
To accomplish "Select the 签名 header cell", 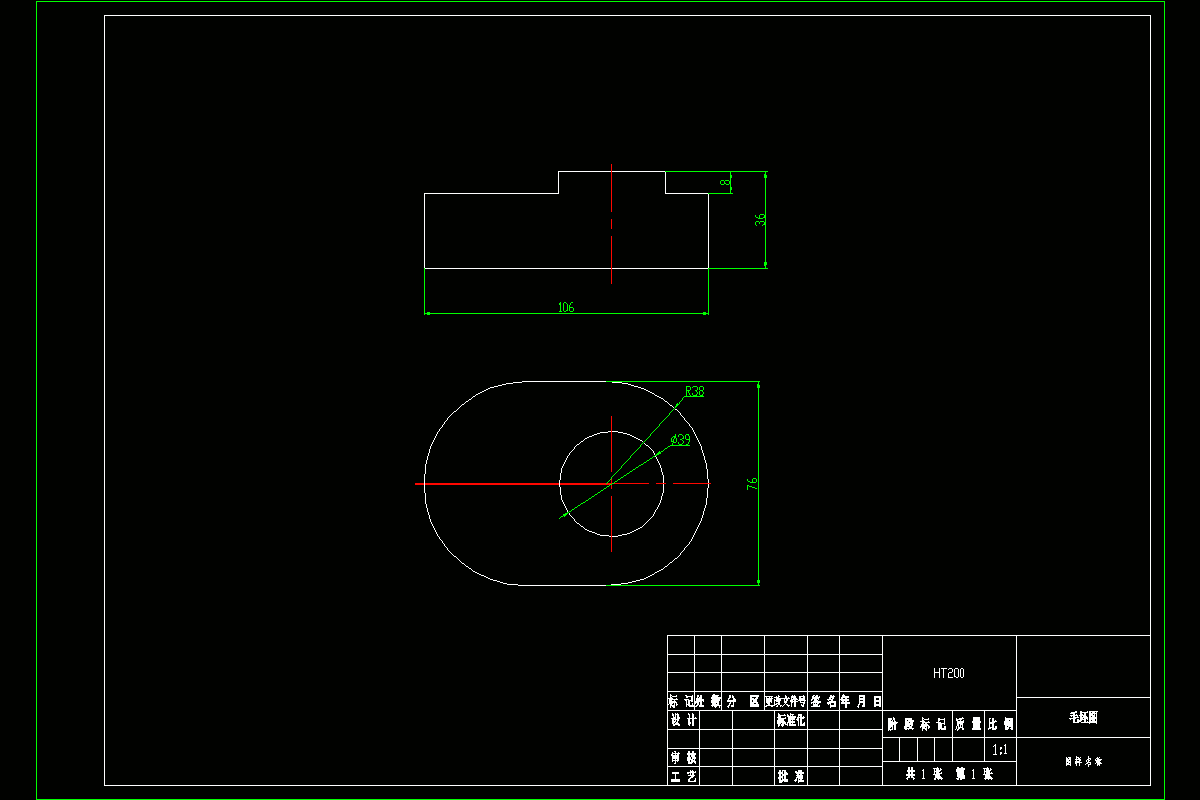I will (824, 701).
